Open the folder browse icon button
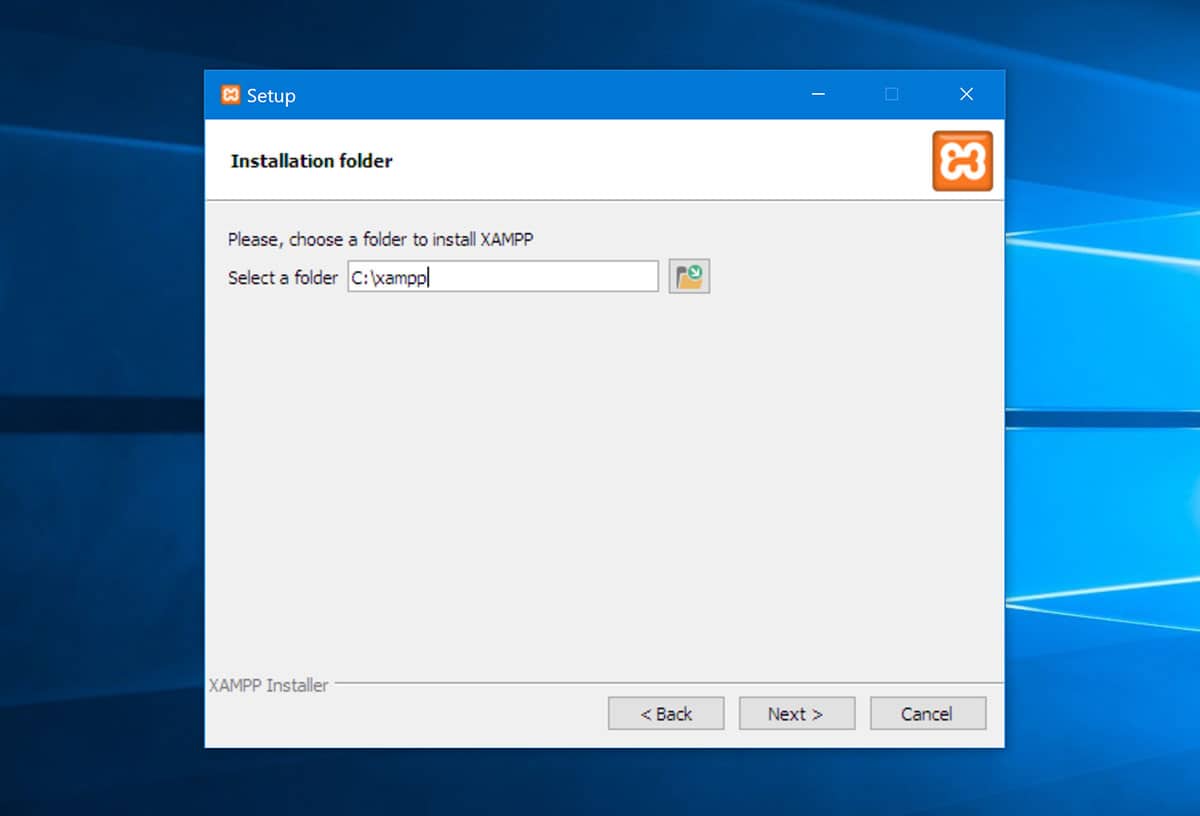The height and width of the screenshot is (816, 1200). (689, 277)
